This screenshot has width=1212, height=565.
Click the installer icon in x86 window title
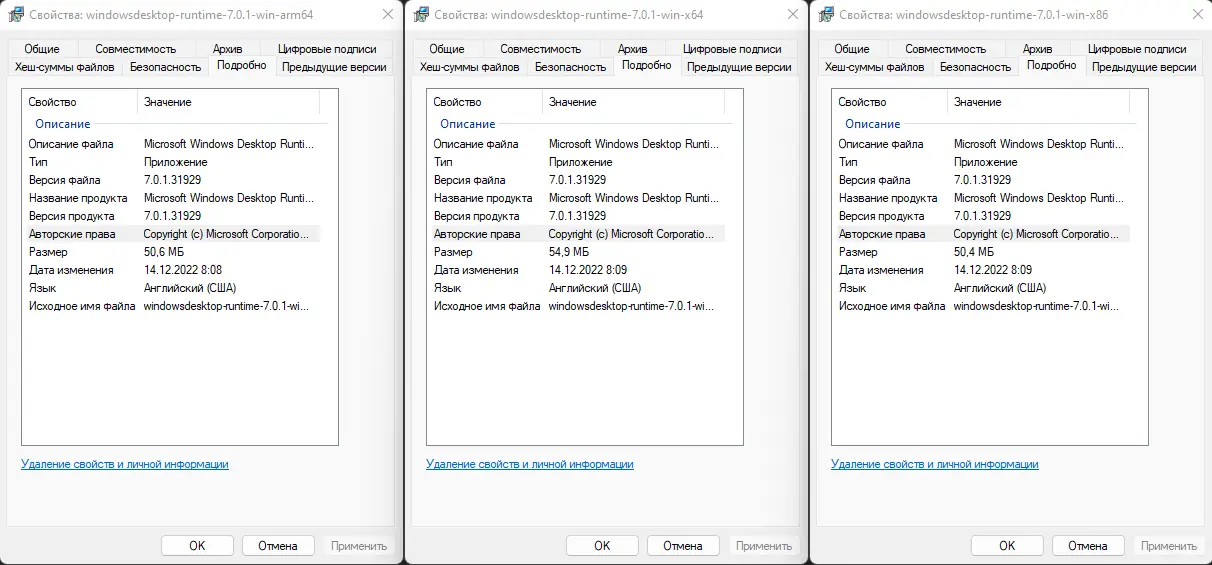(825, 15)
